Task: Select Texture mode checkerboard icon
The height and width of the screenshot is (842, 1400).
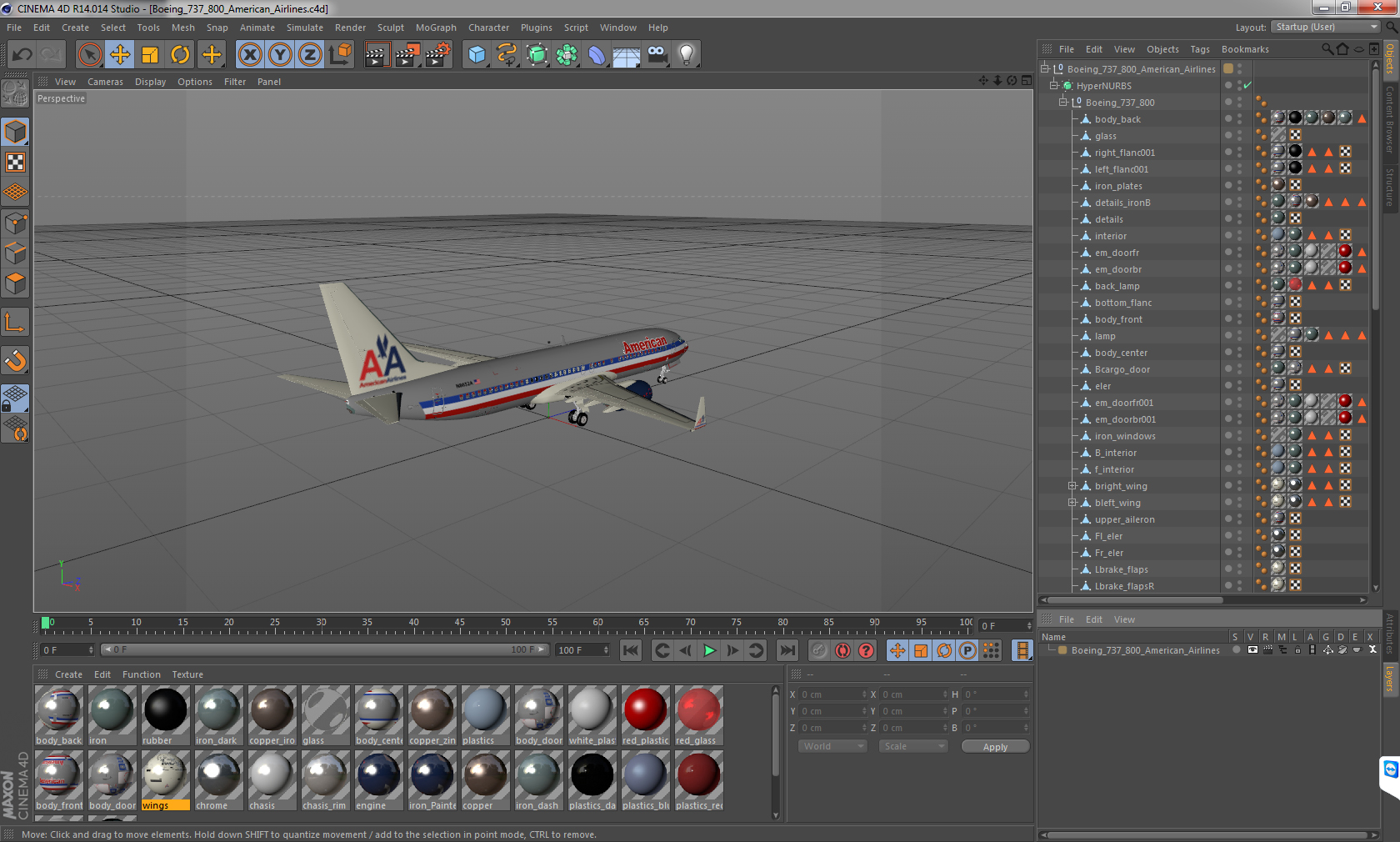Action: click(x=15, y=162)
